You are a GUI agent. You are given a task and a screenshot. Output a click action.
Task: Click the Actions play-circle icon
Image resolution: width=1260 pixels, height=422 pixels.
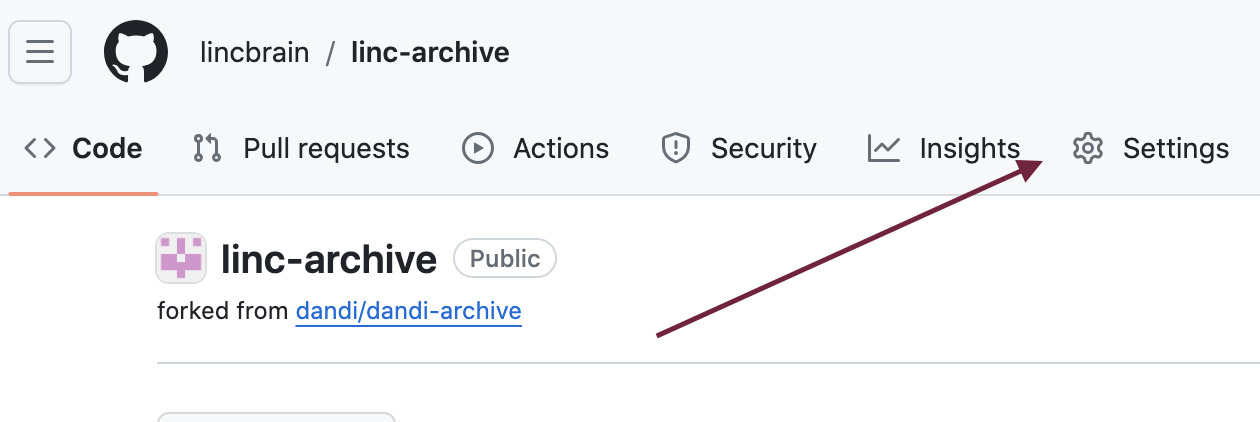[478, 149]
